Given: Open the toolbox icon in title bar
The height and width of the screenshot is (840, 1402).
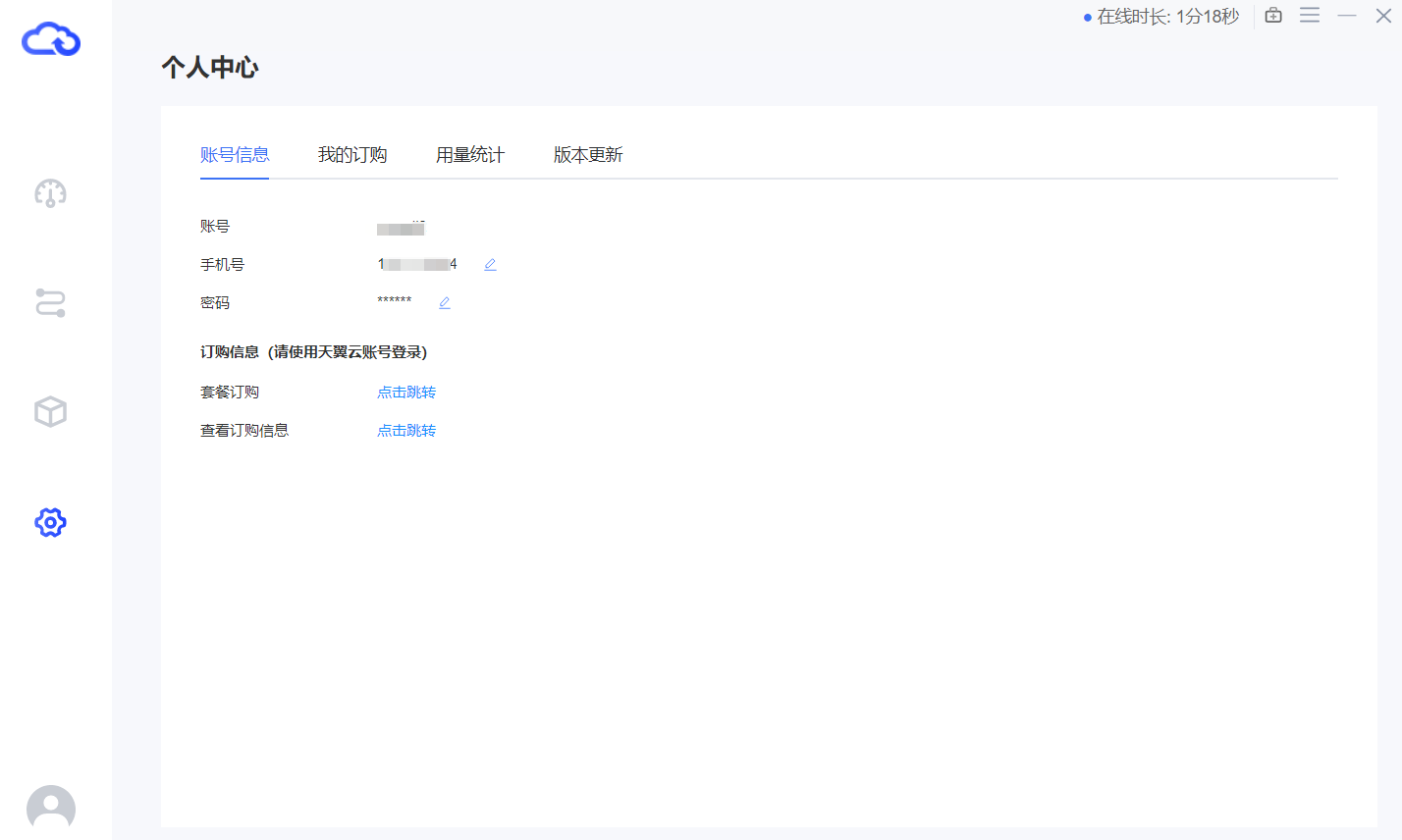Looking at the screenshot, I should click(1273, 16).
